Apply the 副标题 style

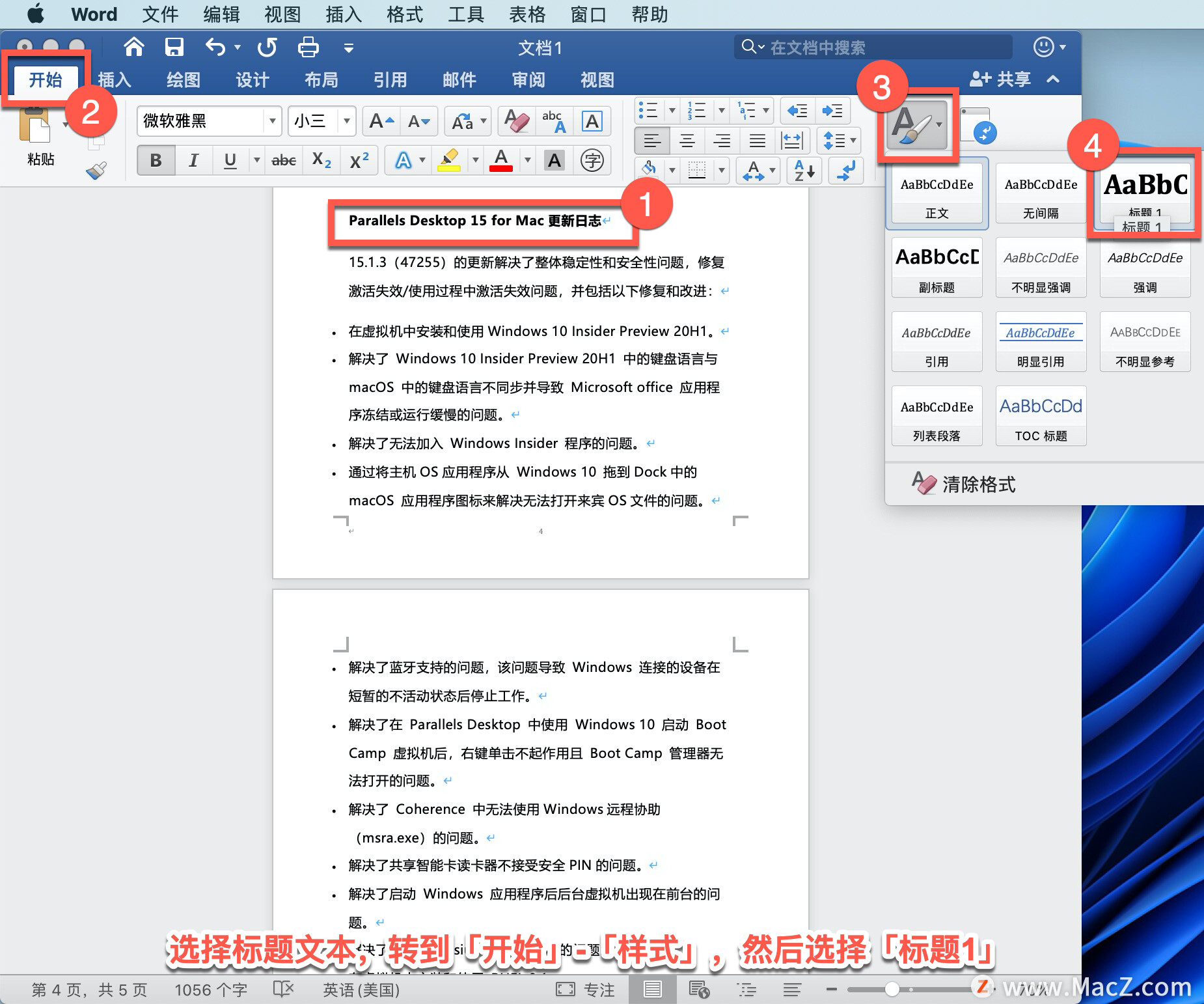click(937, 268)
